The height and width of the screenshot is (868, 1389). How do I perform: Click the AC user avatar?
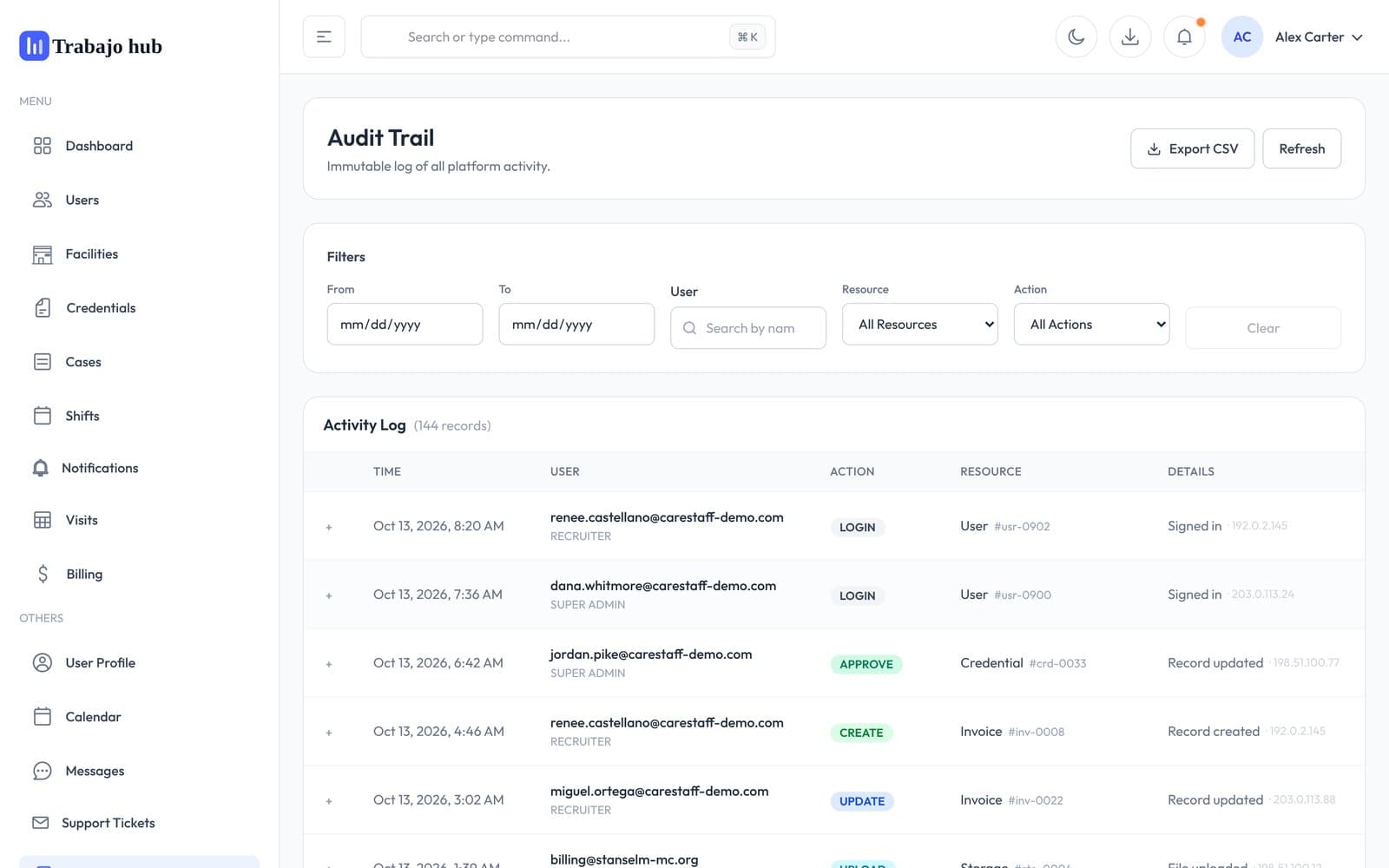click(1242, 36)
